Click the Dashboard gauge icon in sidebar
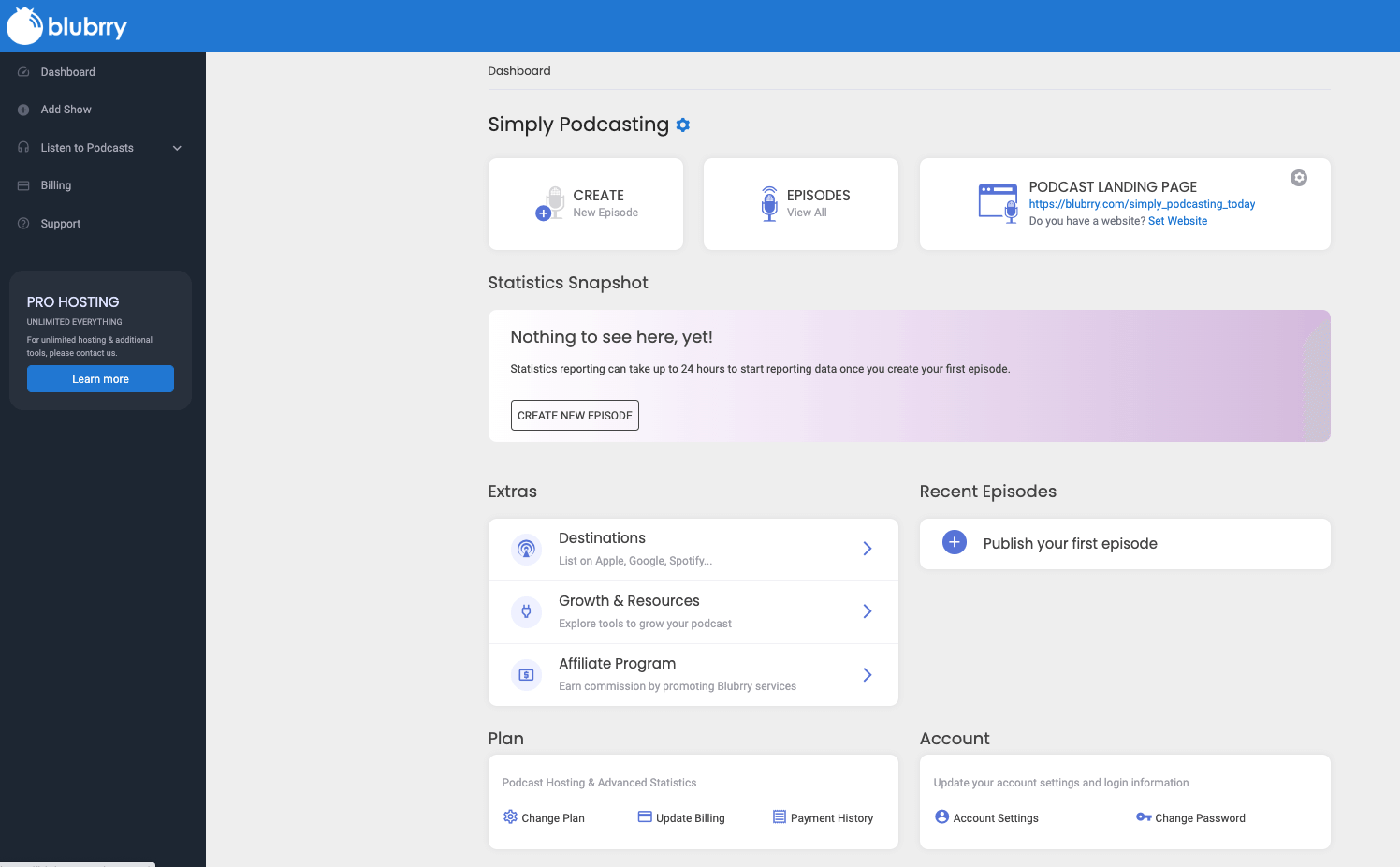The height and width of the screenshot is (867, 1400). click(23, 72)
